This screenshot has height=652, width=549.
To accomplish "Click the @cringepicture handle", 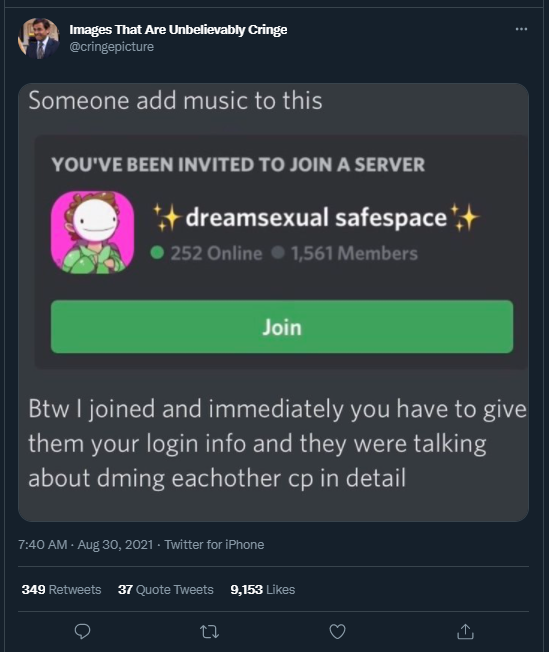I will 111,47.
